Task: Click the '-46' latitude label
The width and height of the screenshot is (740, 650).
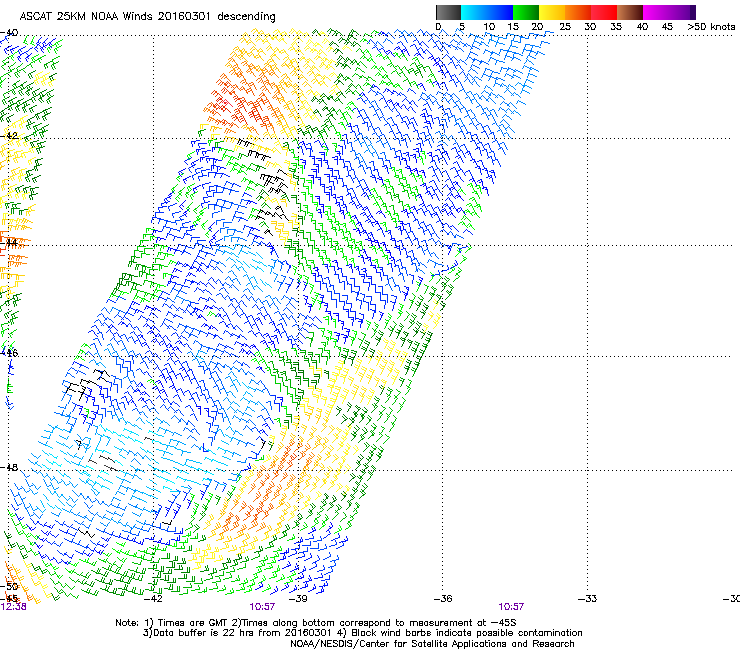Action: [x=9, y=353]
